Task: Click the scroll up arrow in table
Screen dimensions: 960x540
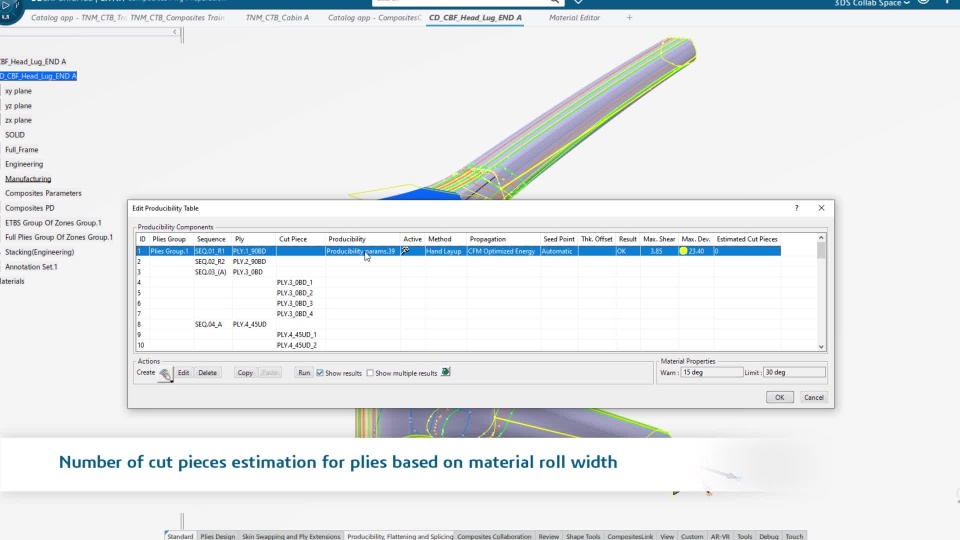Action: click(821, 238)
